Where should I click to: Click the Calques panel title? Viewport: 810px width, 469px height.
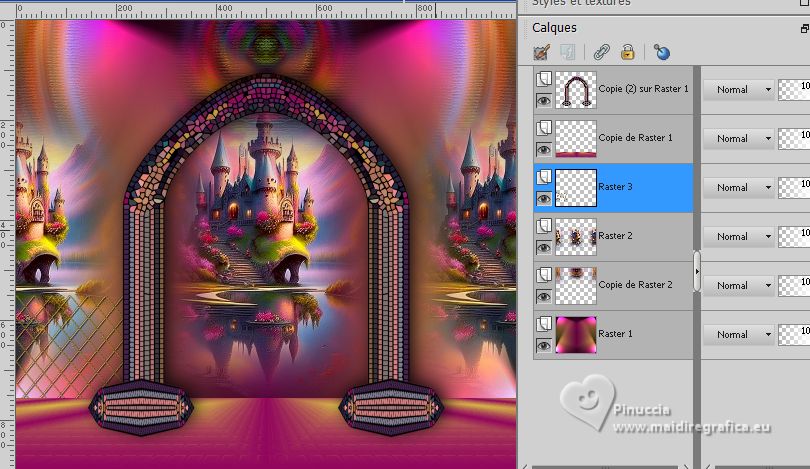[x=554, y=28]
